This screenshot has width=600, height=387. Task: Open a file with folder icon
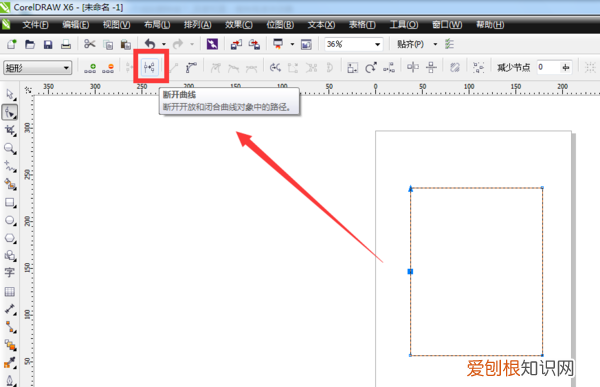[x=30, y=44]
